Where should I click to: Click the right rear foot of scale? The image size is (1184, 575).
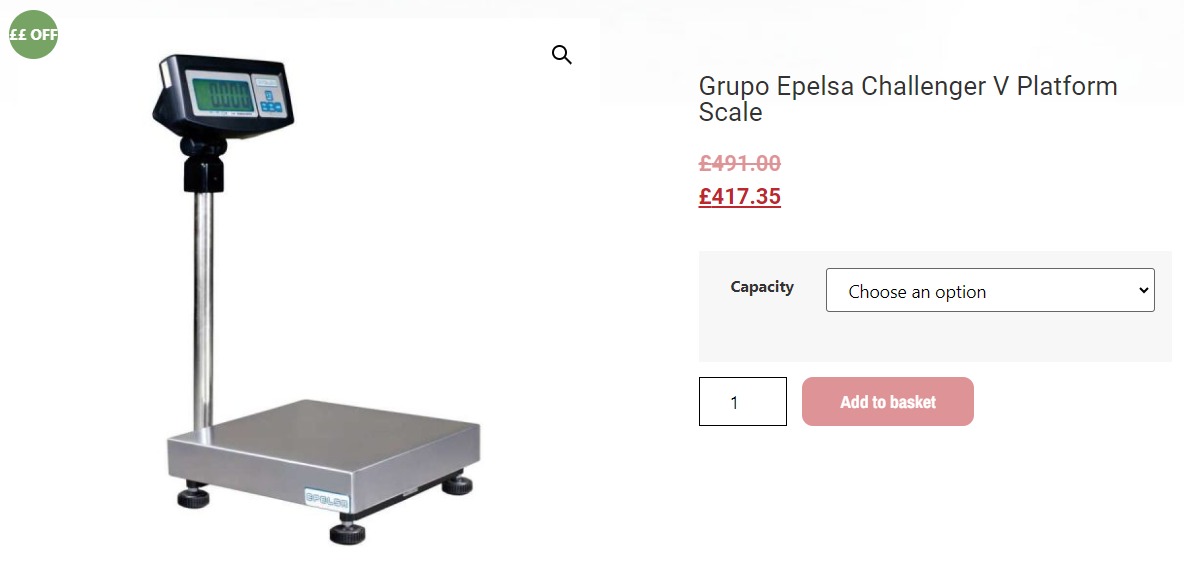coord(458,484)
